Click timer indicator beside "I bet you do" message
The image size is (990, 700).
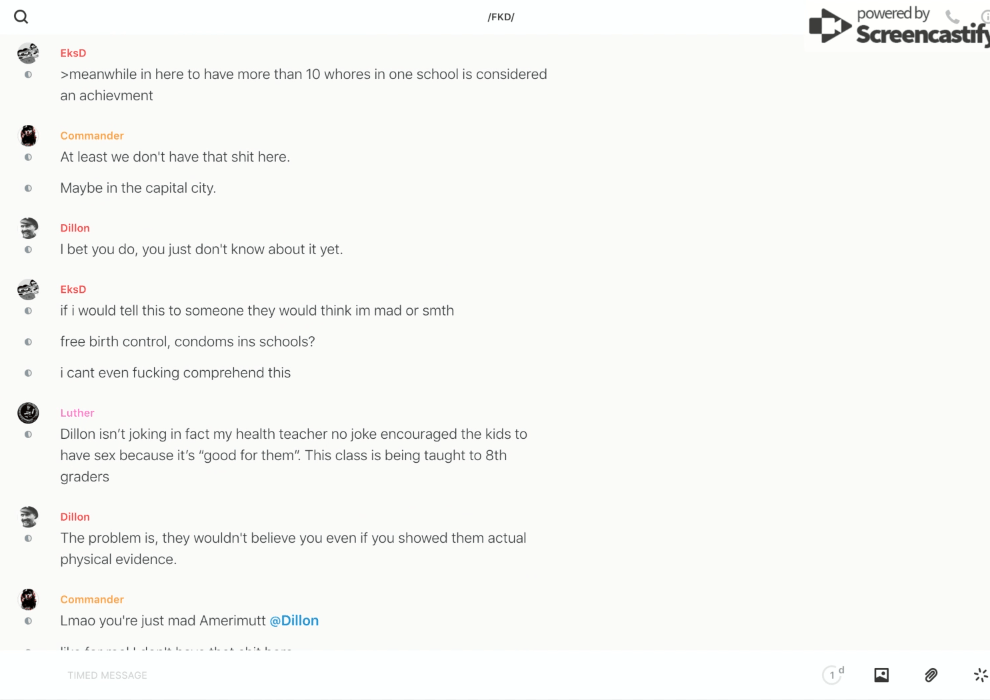pyautogui.click(x=28, y=250)
